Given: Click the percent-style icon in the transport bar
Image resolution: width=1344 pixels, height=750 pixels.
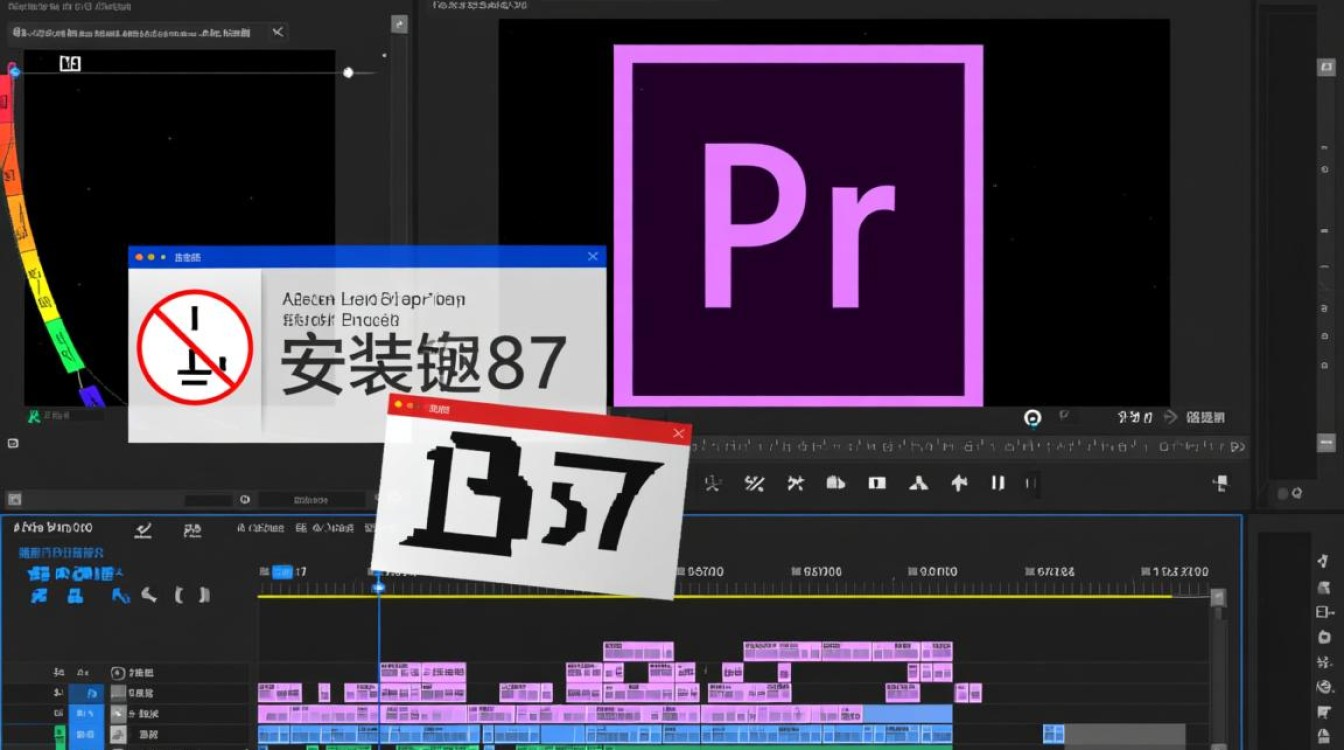Looking at the screenshot, I should pos(754,484).
